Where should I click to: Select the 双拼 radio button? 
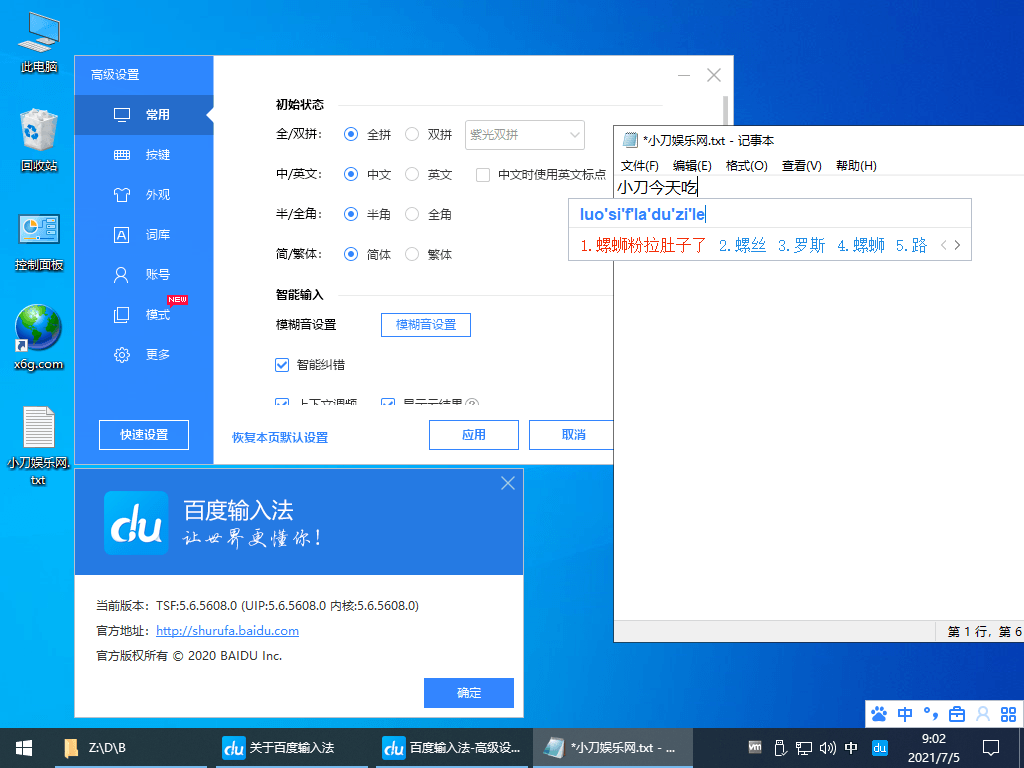[x=412, y=134]
